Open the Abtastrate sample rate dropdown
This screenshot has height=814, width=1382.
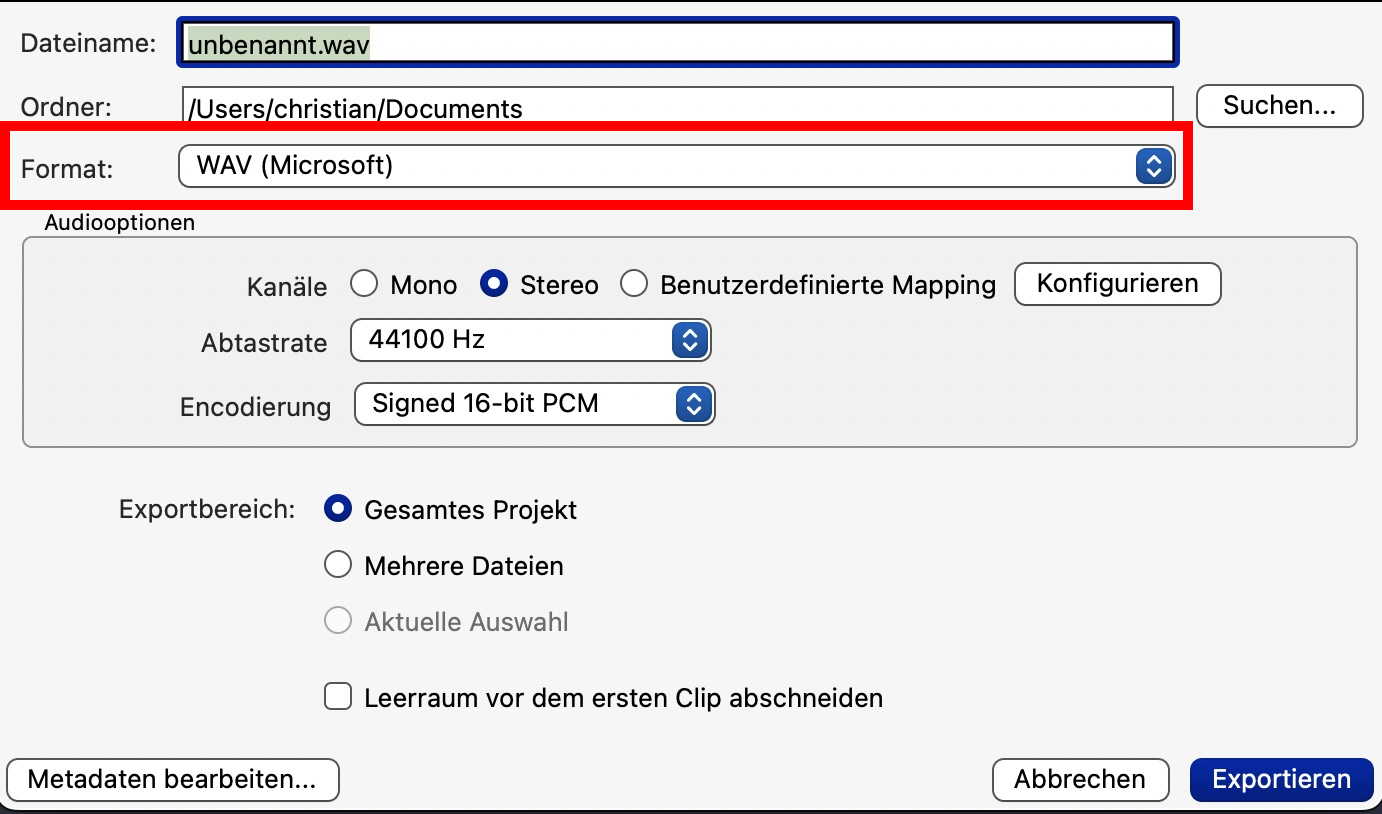tap(530, 341)
